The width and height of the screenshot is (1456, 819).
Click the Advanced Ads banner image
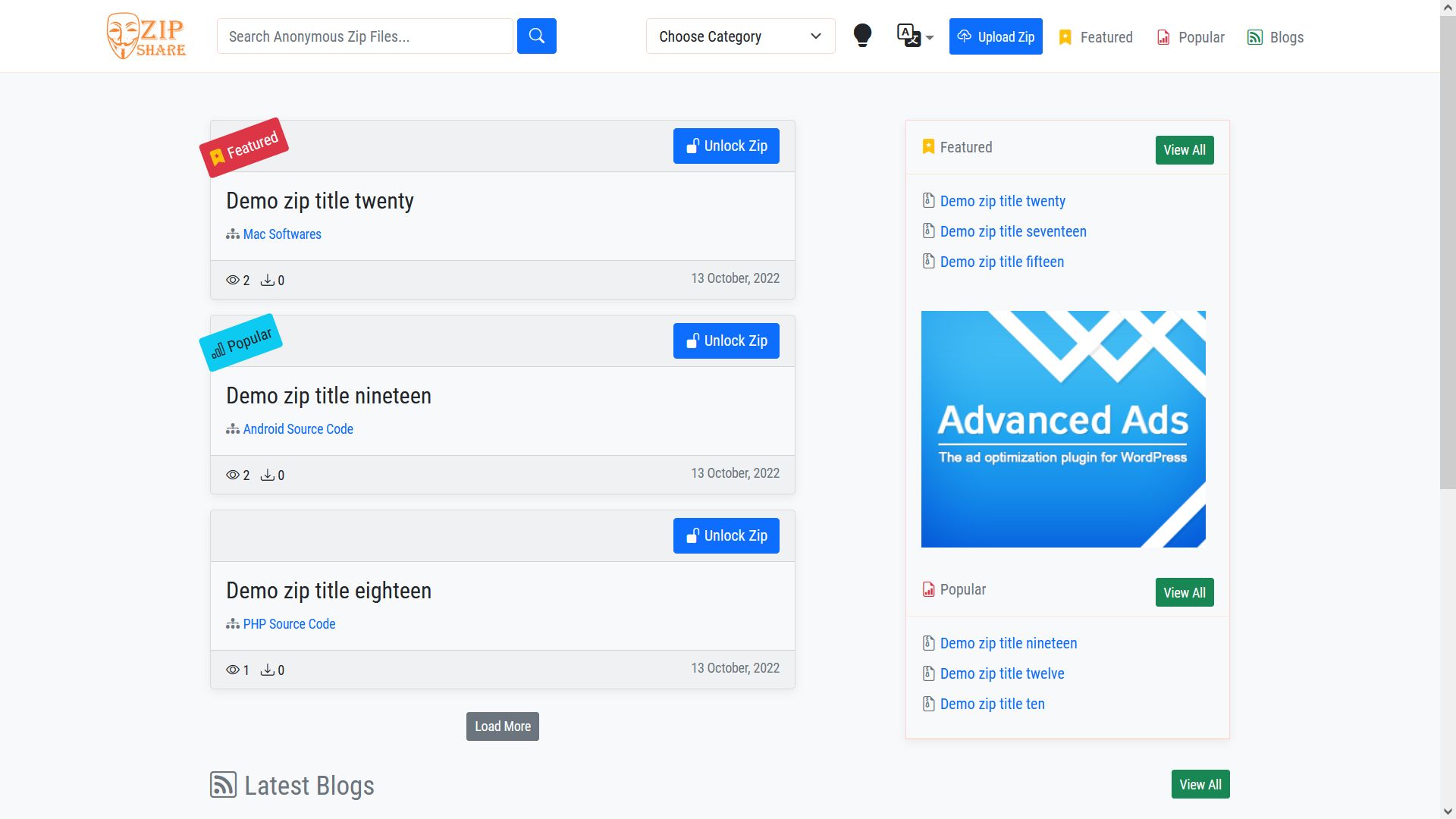click(1062, 428)
